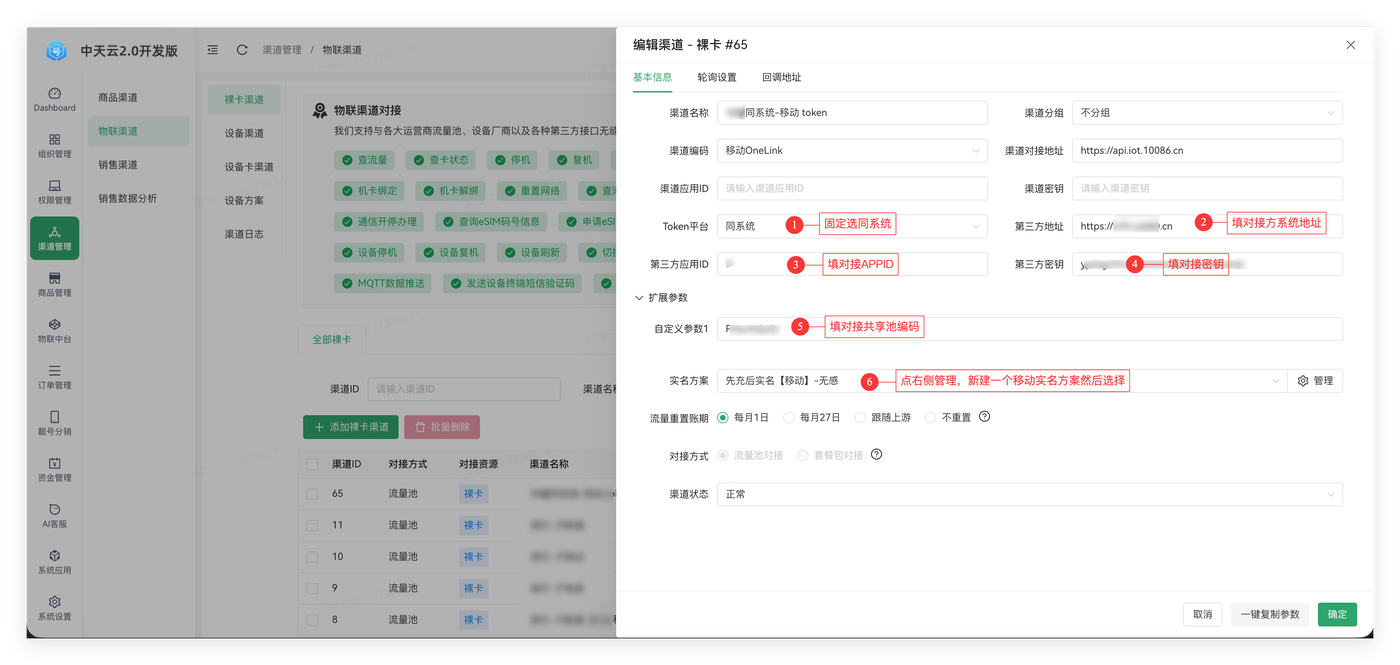
Task: Click 确定 button
Action: 1337,614
